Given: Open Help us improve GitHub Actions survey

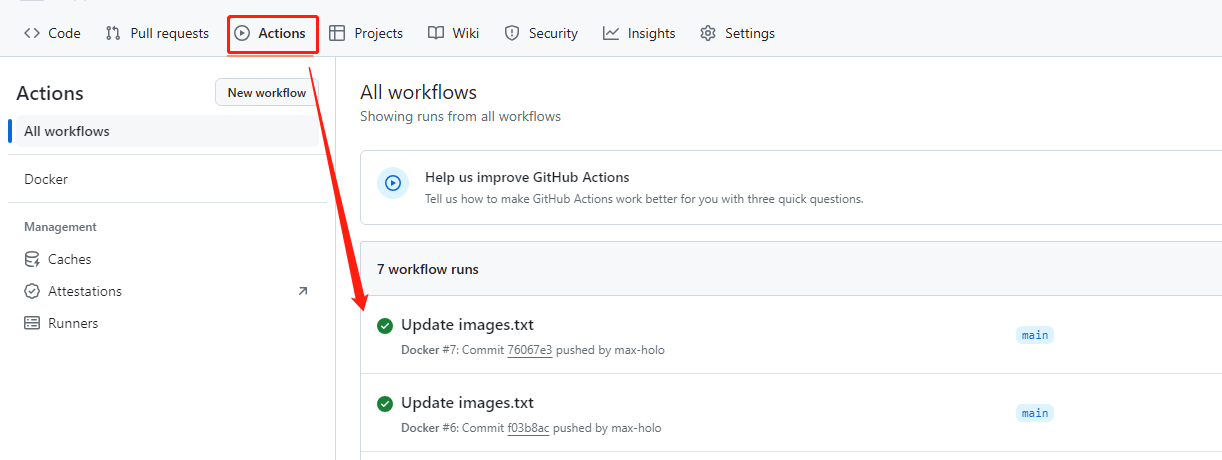Looking at the screenshot, I should (x=527, y=177).
